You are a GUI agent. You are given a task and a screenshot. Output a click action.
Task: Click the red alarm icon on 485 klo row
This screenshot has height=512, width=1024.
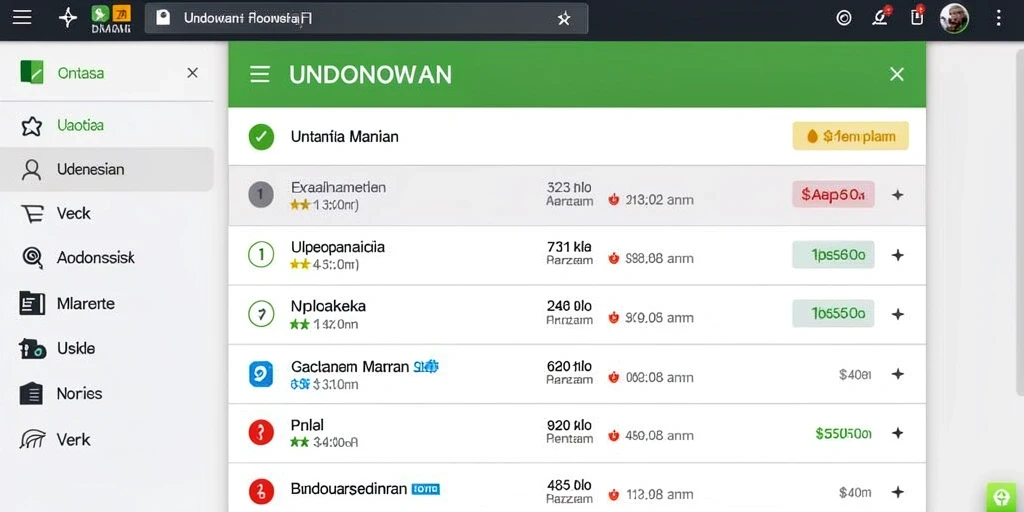[x=613, y=494]
